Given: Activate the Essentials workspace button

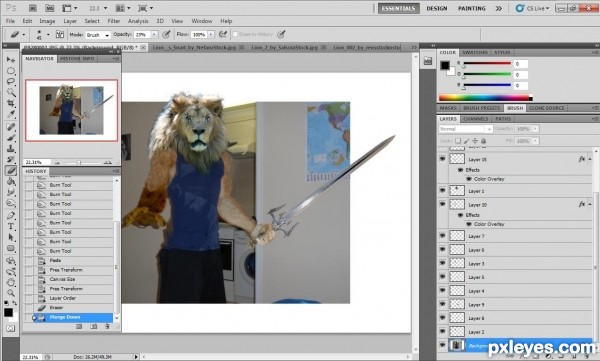Looking at the screenshot, I should coord(398,8).
